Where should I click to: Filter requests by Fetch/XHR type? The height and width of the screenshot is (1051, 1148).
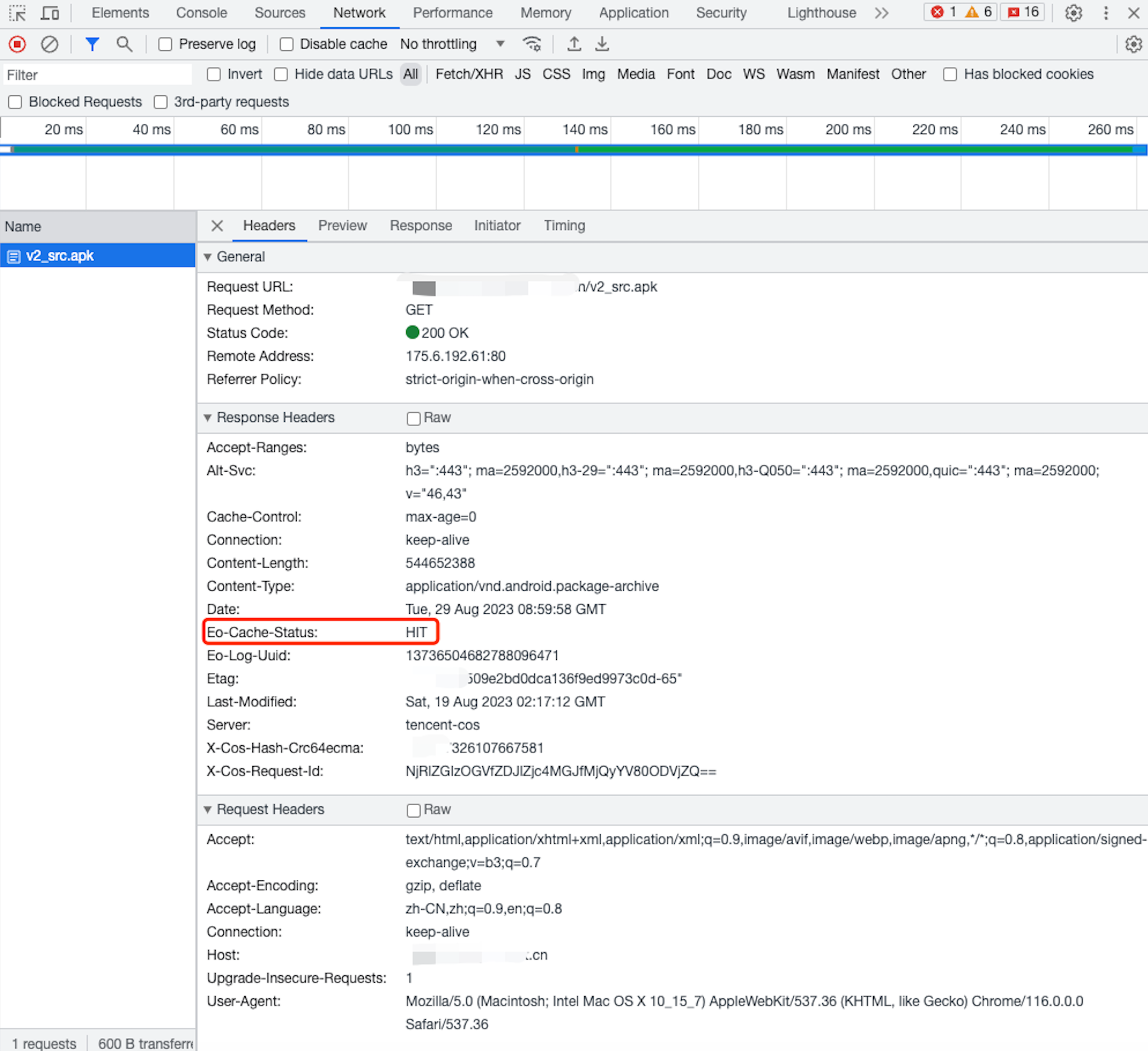pyautogui.click(x=469, y=75)
